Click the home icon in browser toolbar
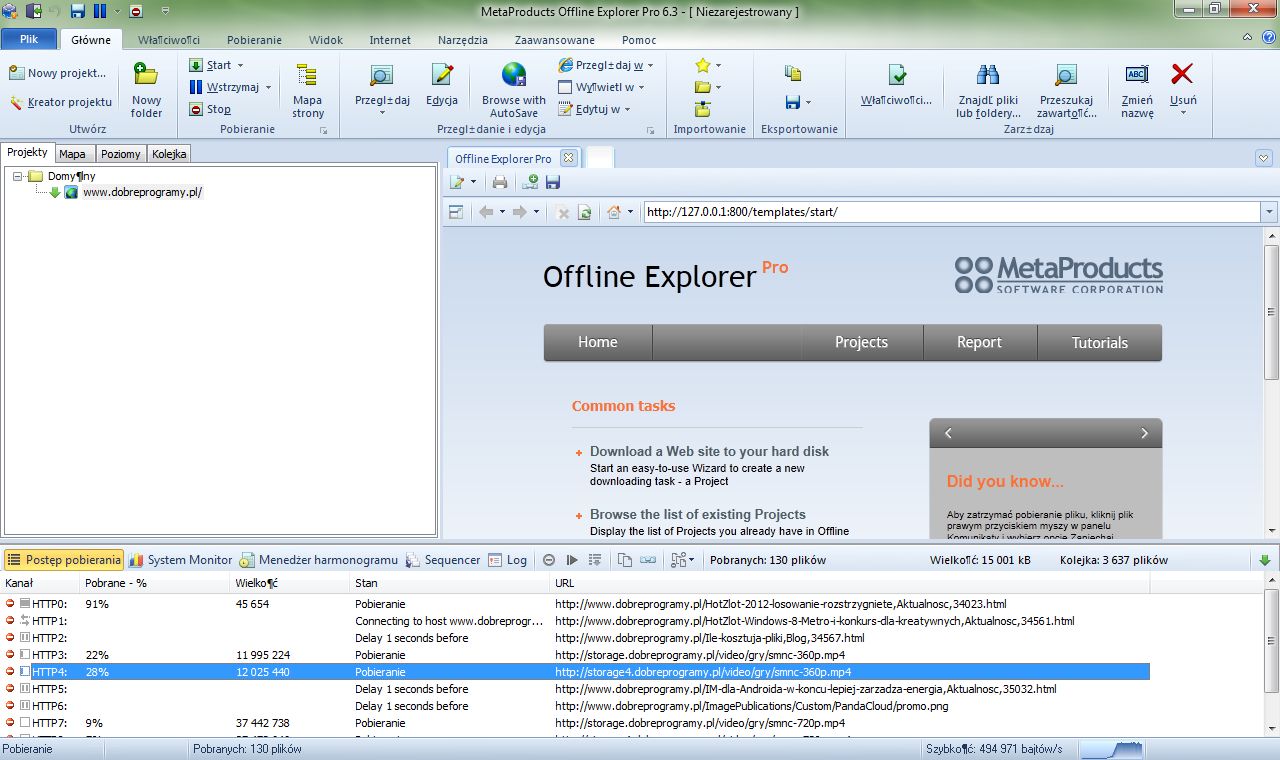The height and width of the screenshot is (760, 1280). coord(614,212)
